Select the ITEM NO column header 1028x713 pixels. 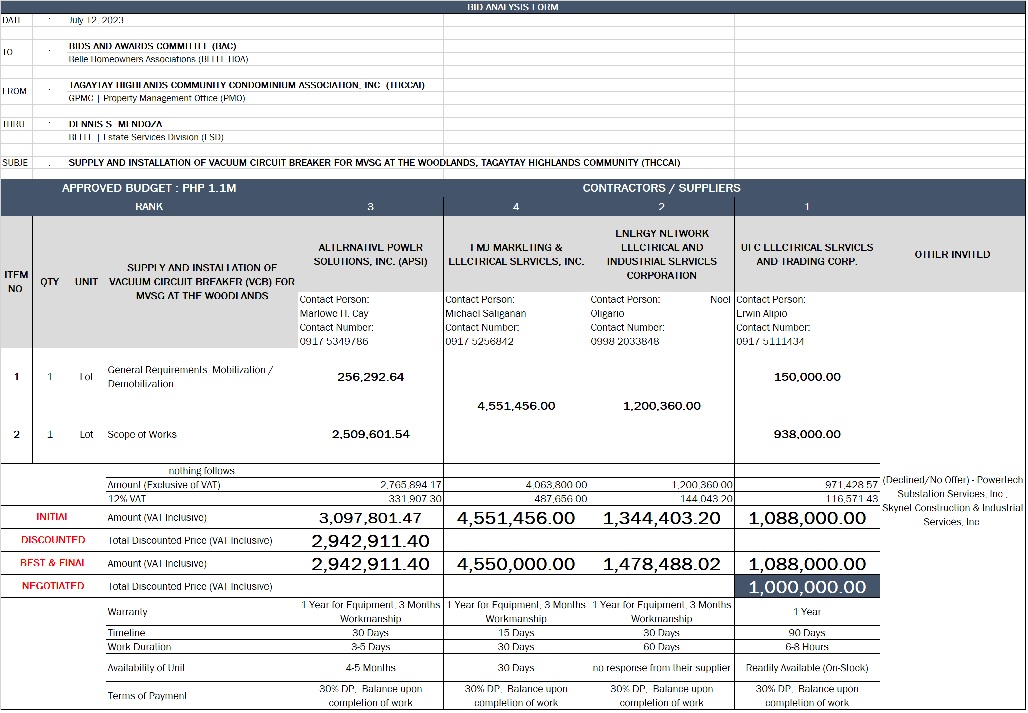(x=16, y=282)
